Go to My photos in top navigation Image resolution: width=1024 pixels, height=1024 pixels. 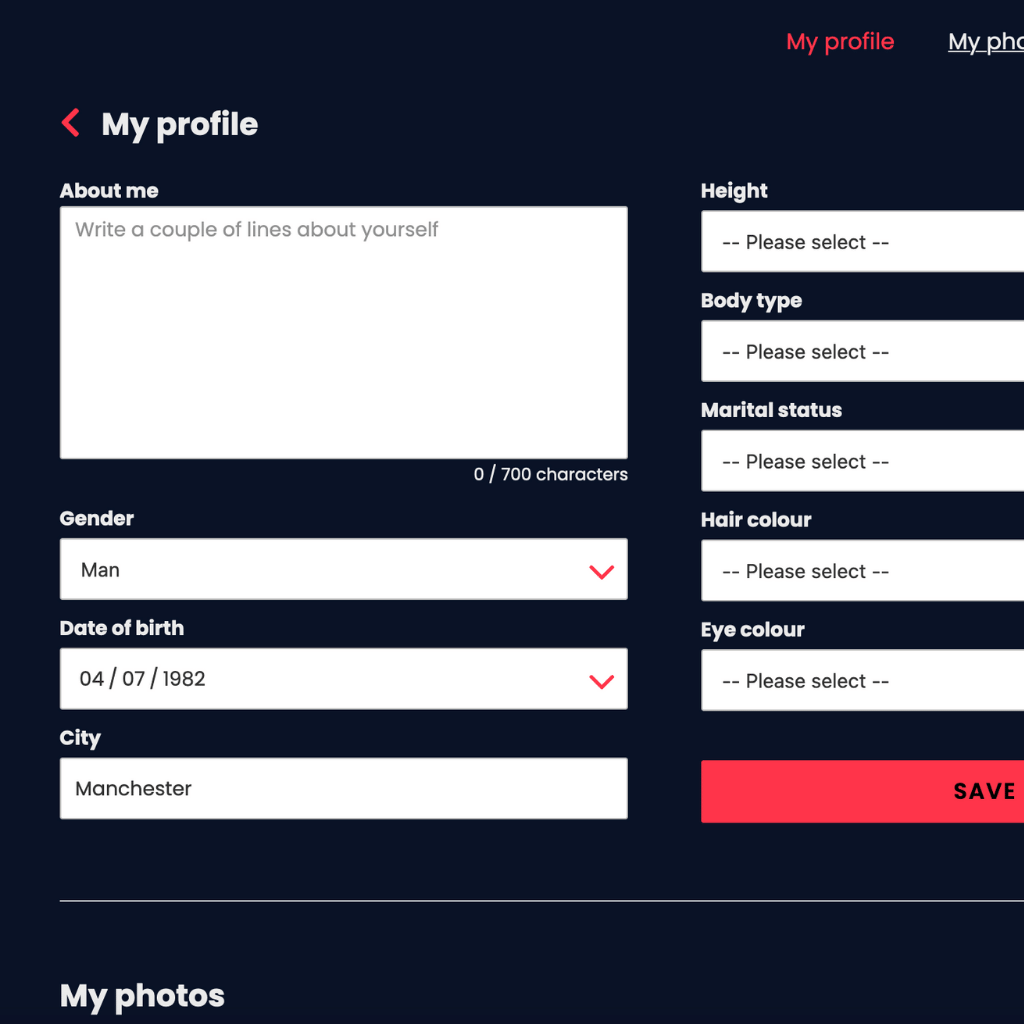coord(986,42)
